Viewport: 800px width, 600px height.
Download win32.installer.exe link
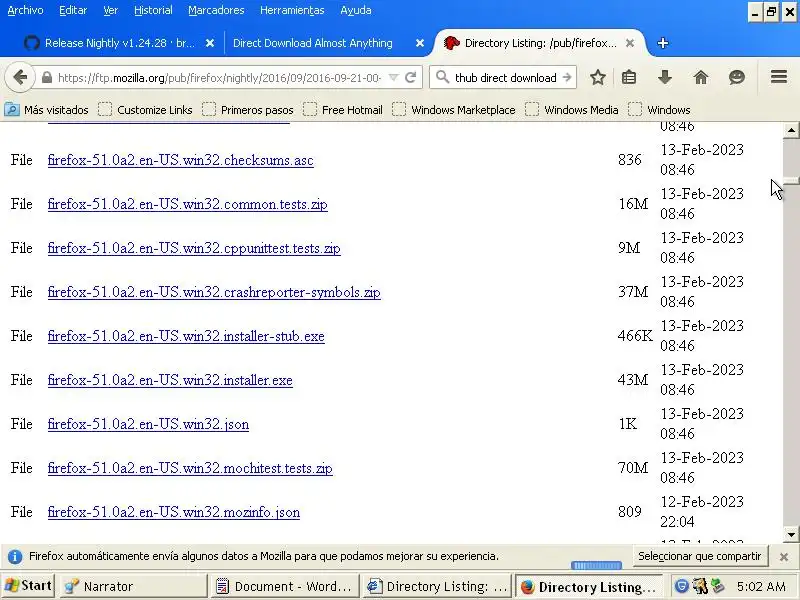[x=170, y=380]
